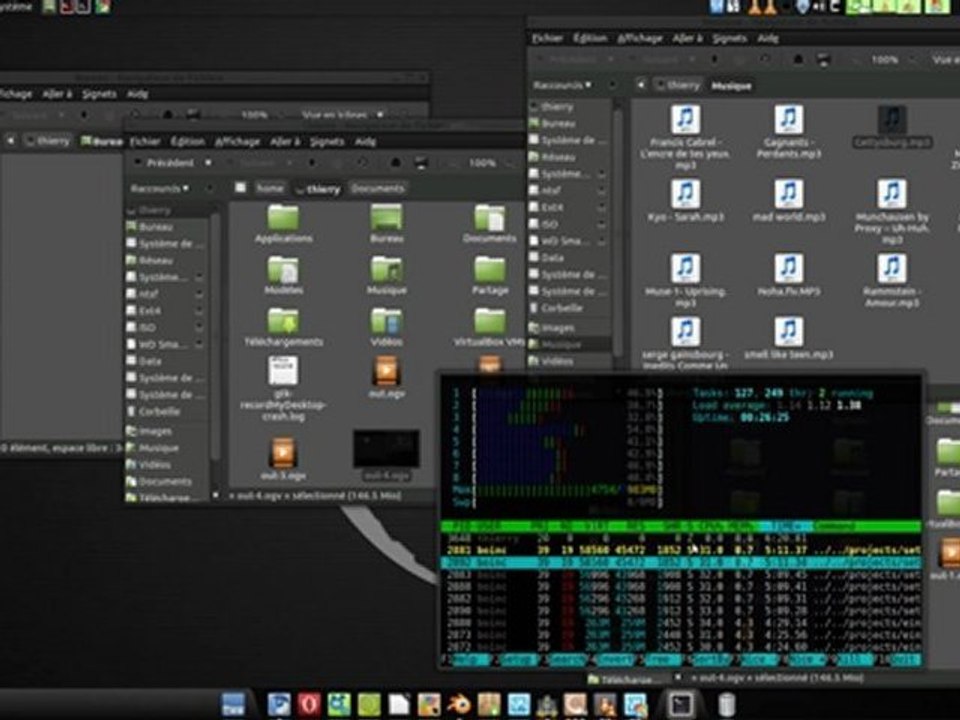
Task: Select Gagnants - Perdants.mp3 file
Action: [789, 132]
